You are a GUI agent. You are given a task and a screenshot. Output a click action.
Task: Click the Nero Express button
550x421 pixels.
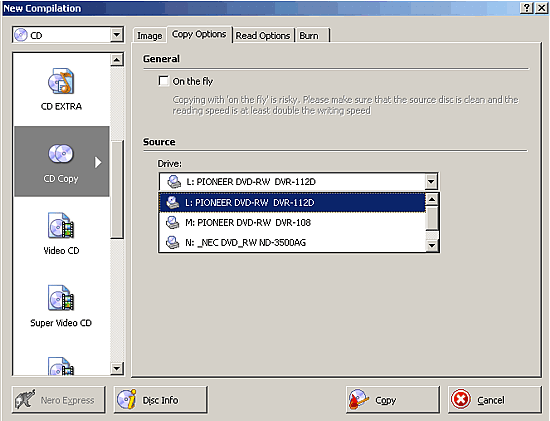point(59,400)
